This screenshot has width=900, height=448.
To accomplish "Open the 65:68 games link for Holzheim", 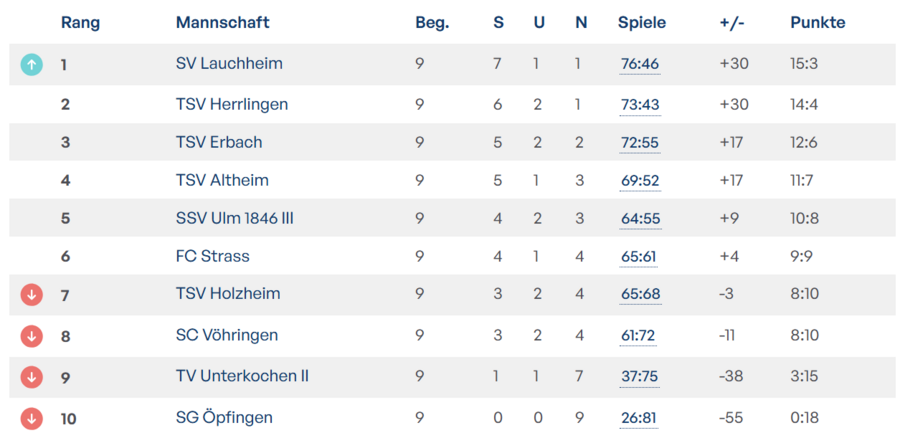I will pyautogui.click(x=640, y=294).
